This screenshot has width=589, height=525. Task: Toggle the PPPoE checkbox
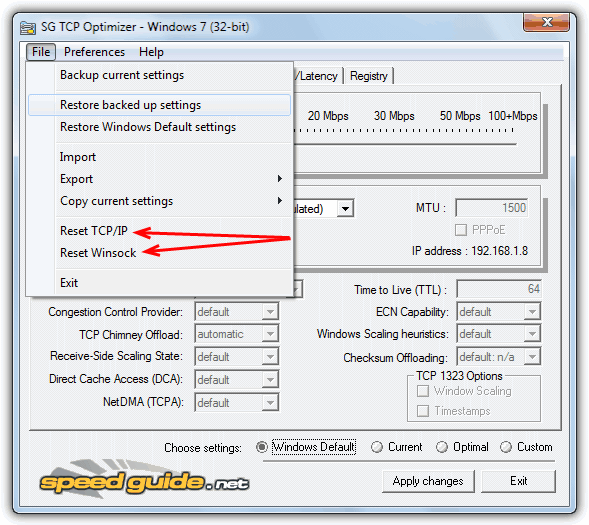point(461,229)
